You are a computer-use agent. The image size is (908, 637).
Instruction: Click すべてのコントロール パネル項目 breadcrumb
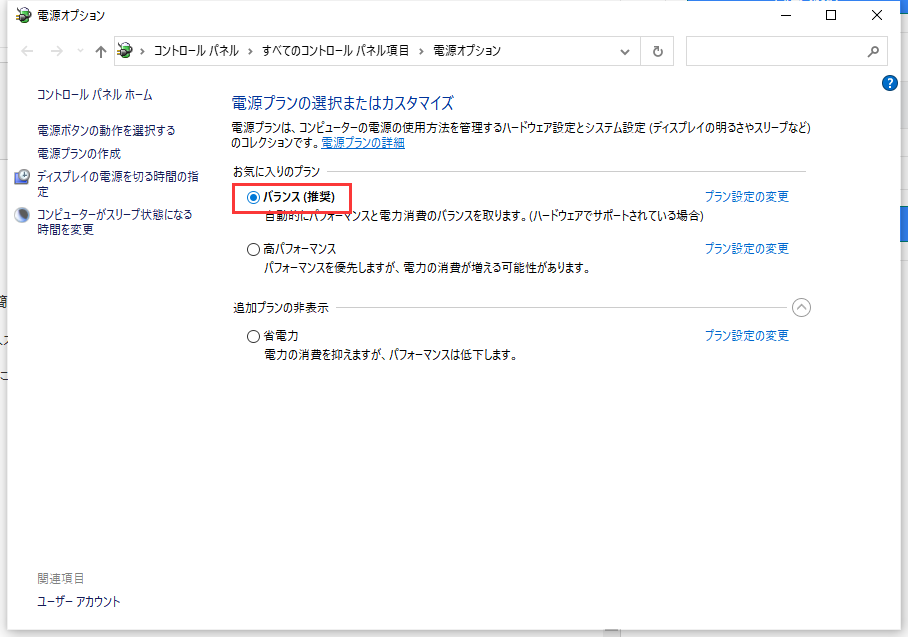(x=335, y=51)
